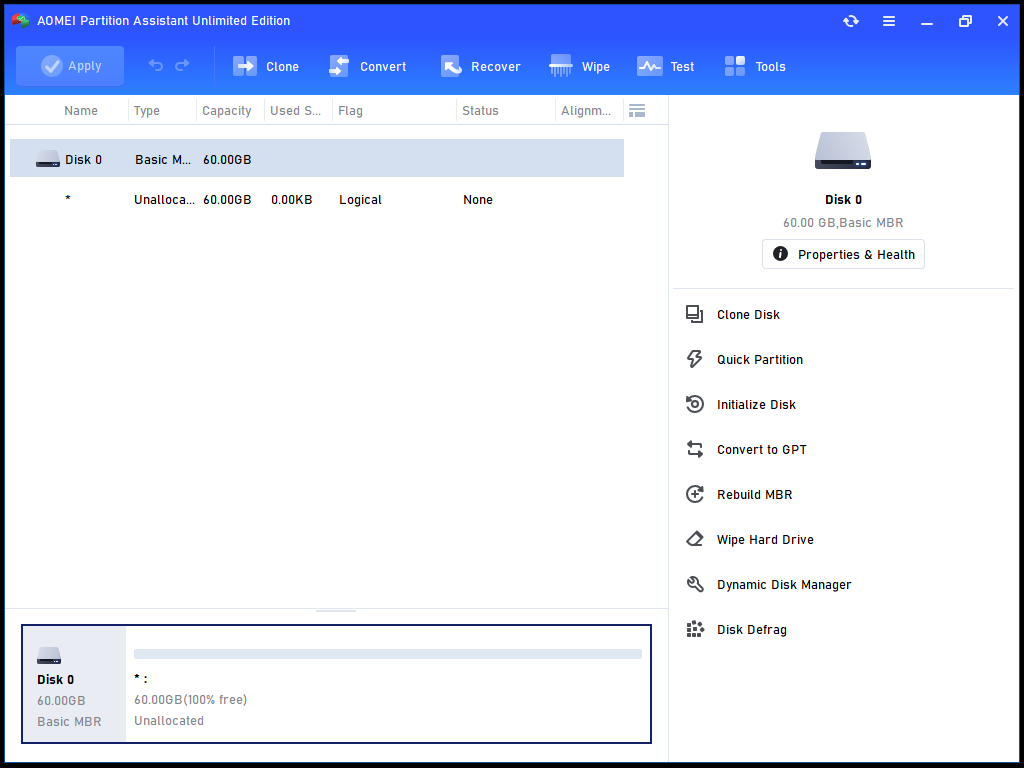The height and width of the screenshot is (768, 1024).
Task: Click the unallocated space bar in disk map
Action: [x=388, y=654]
